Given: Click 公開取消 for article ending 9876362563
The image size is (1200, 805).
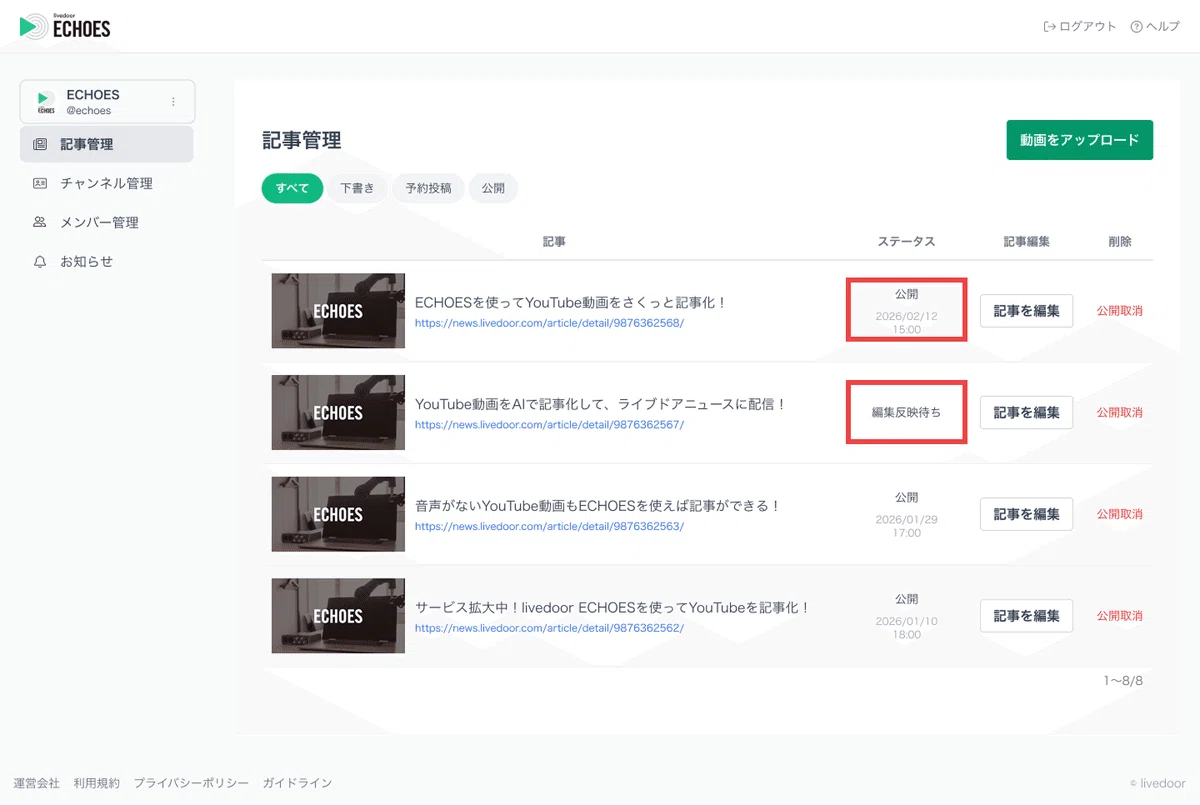Looking at the screenshot, I should (1119, 514).
